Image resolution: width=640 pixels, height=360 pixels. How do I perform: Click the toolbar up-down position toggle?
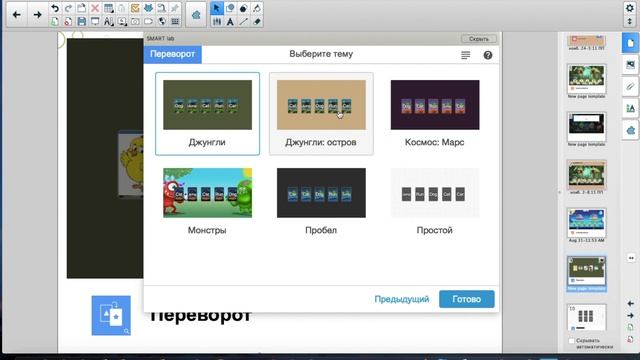pyautogui.click(x=629, y=20)
